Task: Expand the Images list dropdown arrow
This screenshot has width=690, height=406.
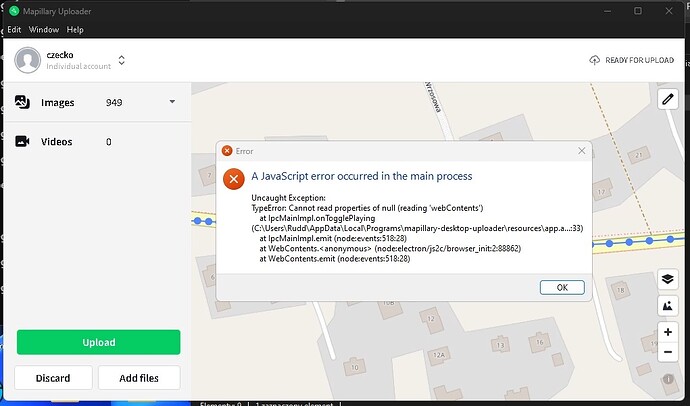Action: pos(172,102)
